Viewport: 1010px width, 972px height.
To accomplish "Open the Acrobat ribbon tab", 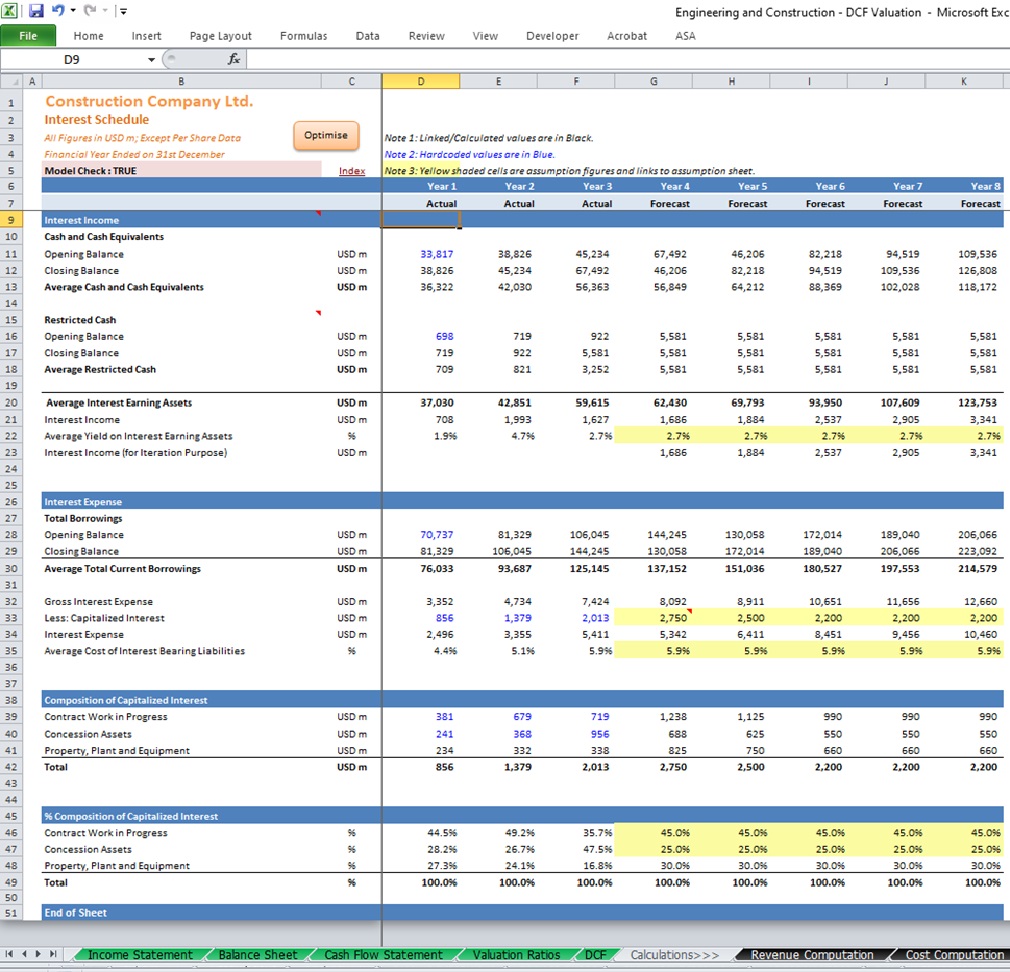I will point(627,36).
